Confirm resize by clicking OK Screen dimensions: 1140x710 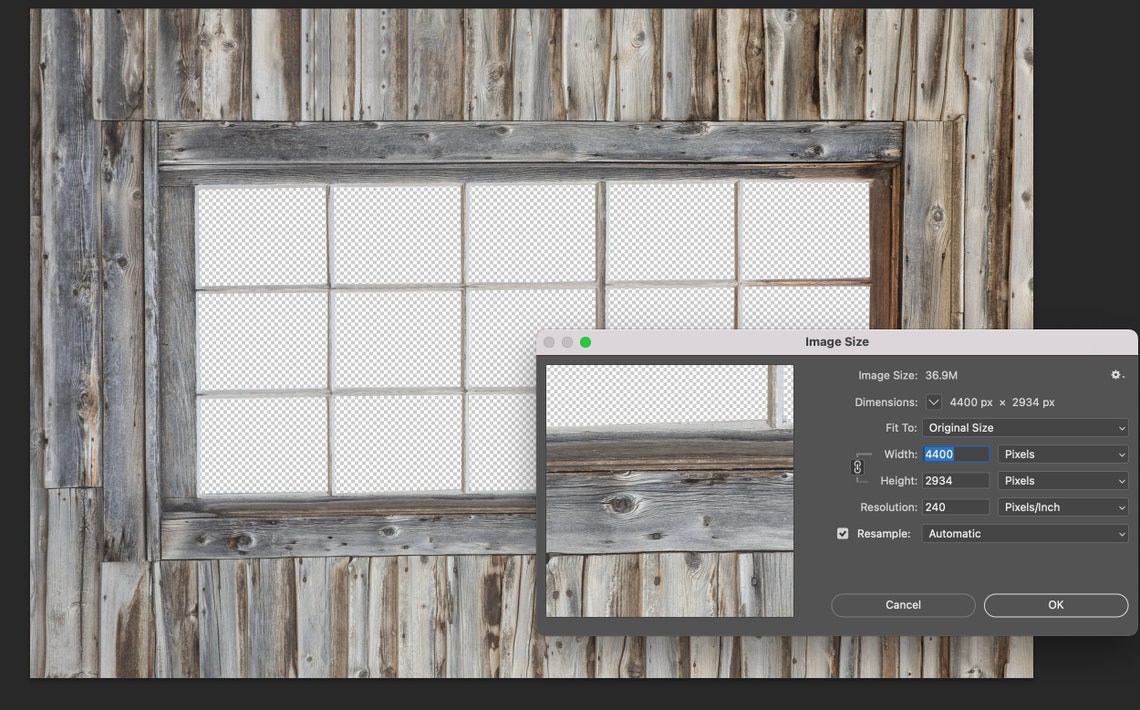(x=1055, y=605)
